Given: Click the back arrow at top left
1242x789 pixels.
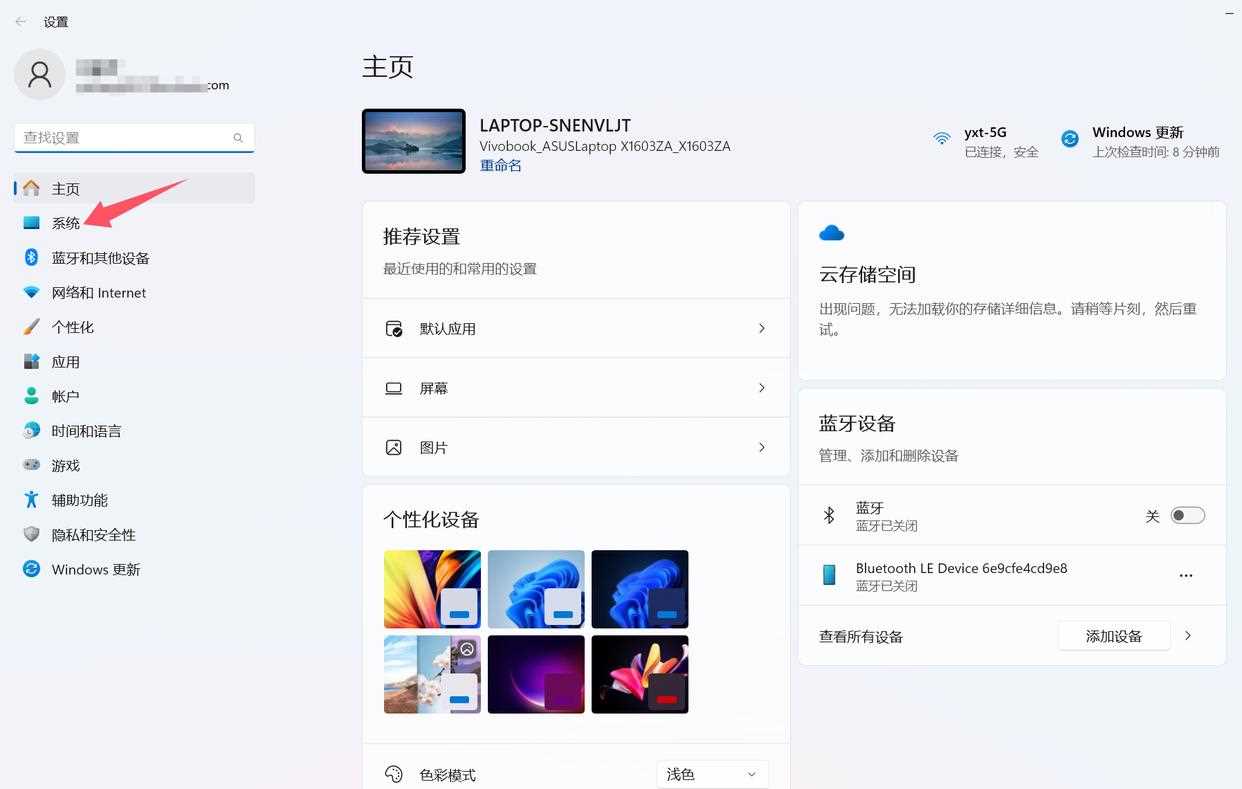Looking at the screenshot, I should [x=20, y=20].
